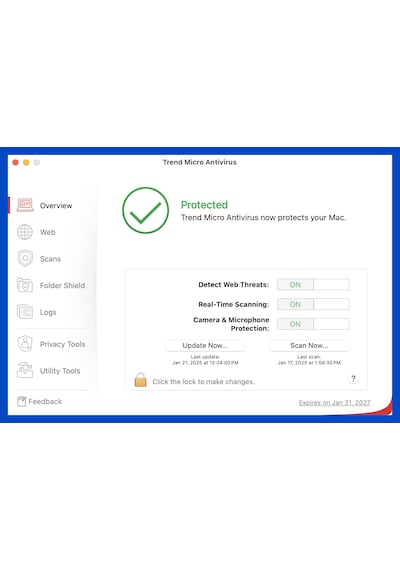
Task: Open the Folder Shield section label
Action: [62, 285]
